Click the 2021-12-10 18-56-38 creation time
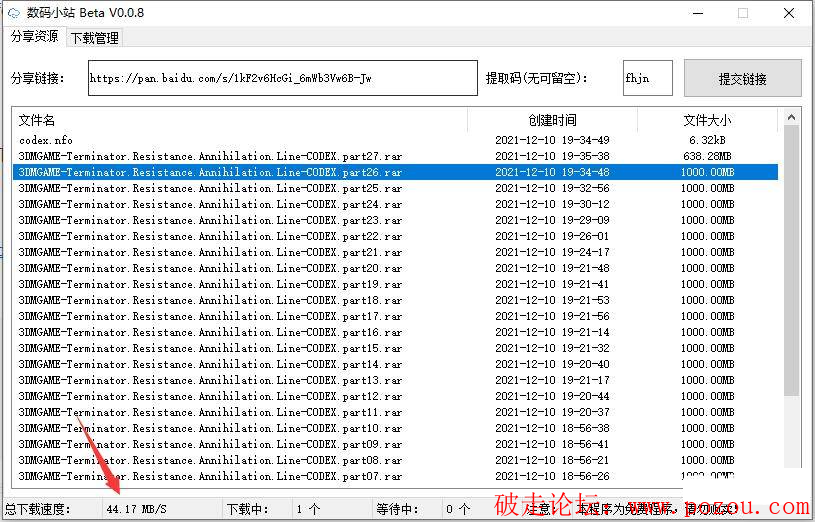Image resolution: width=815 pixels, height=522 pixels. click(x=552, y=428)
